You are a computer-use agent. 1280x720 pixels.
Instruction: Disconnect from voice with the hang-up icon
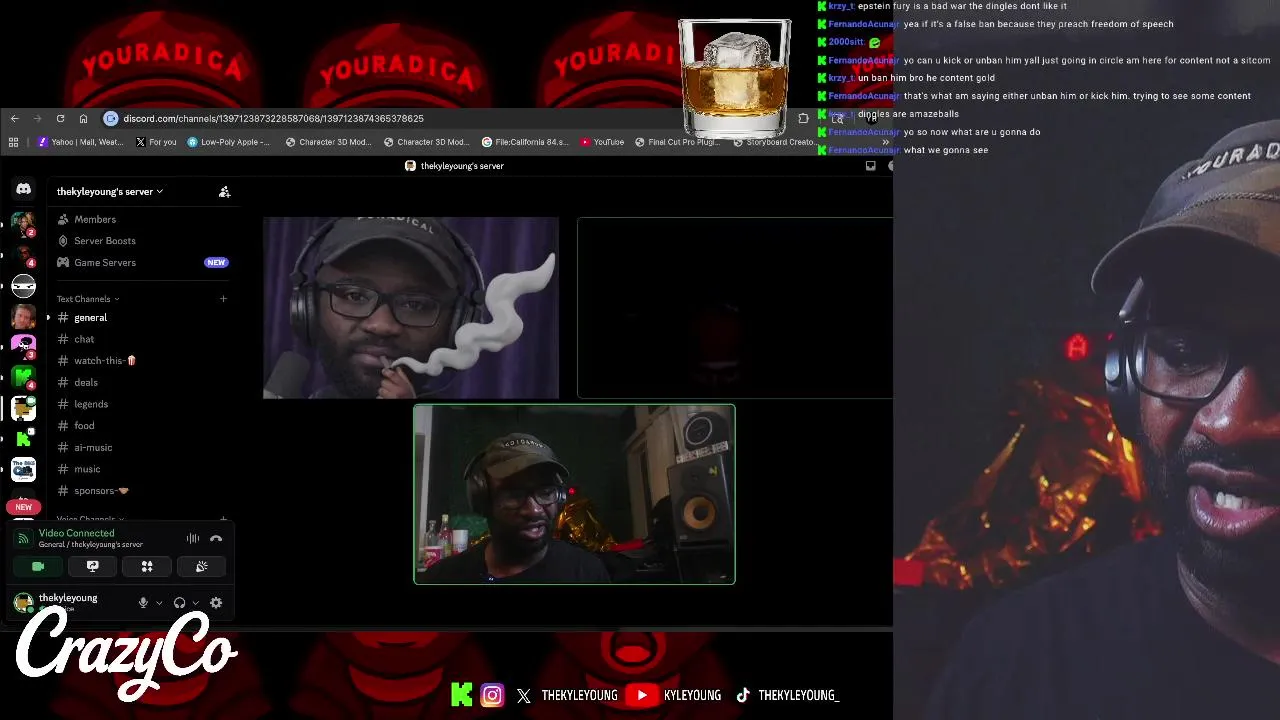click(216, 539)
